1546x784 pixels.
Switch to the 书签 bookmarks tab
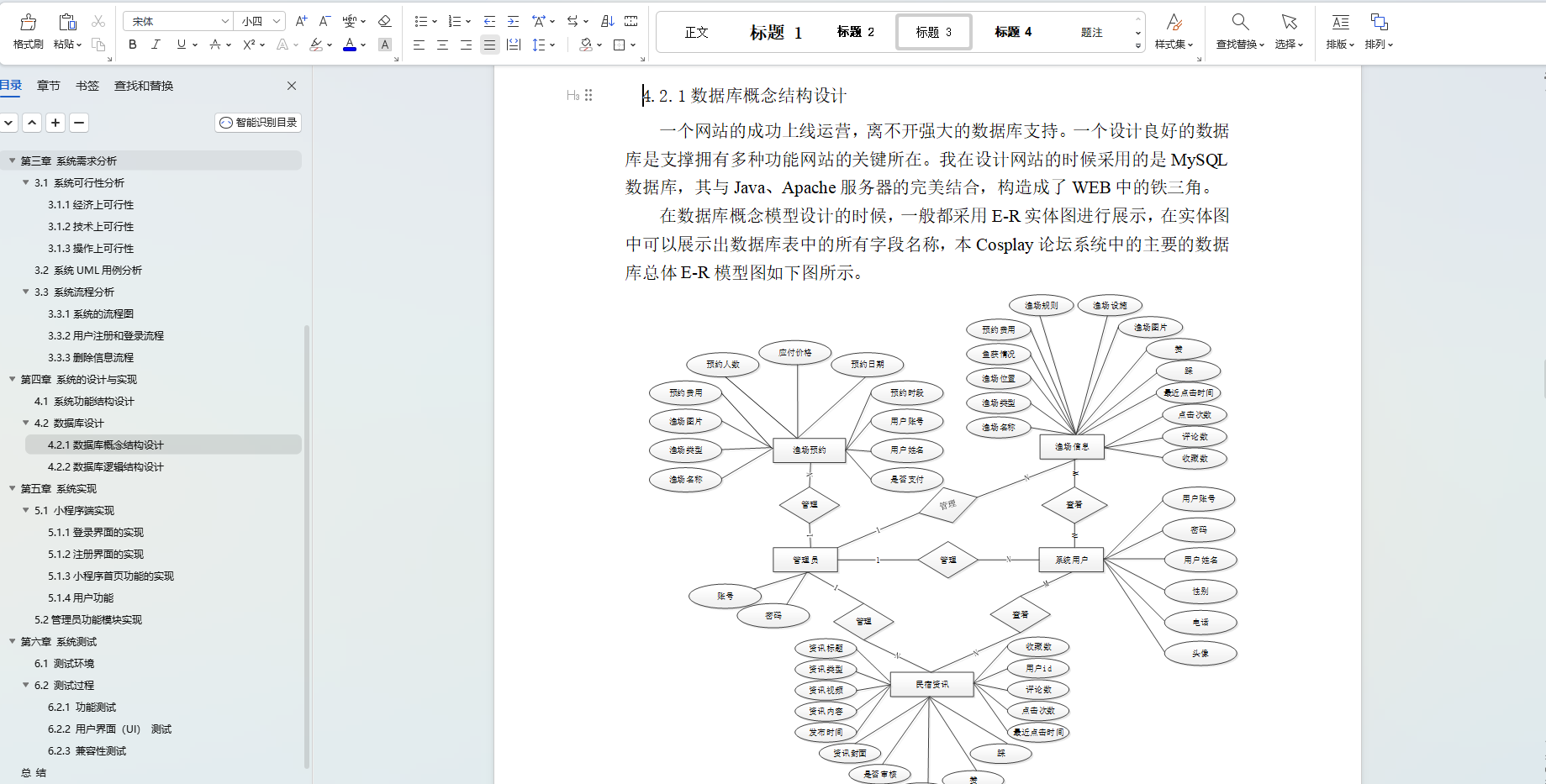[87, 85]
